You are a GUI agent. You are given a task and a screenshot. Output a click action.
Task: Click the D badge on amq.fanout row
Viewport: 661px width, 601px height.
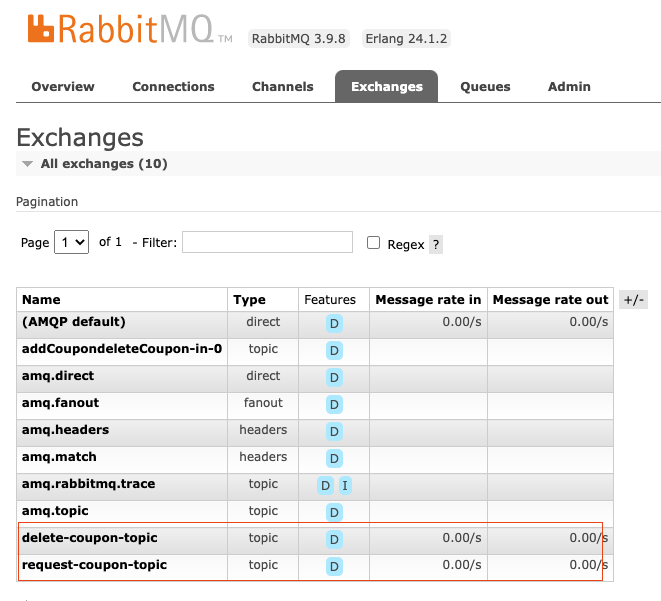334,404
